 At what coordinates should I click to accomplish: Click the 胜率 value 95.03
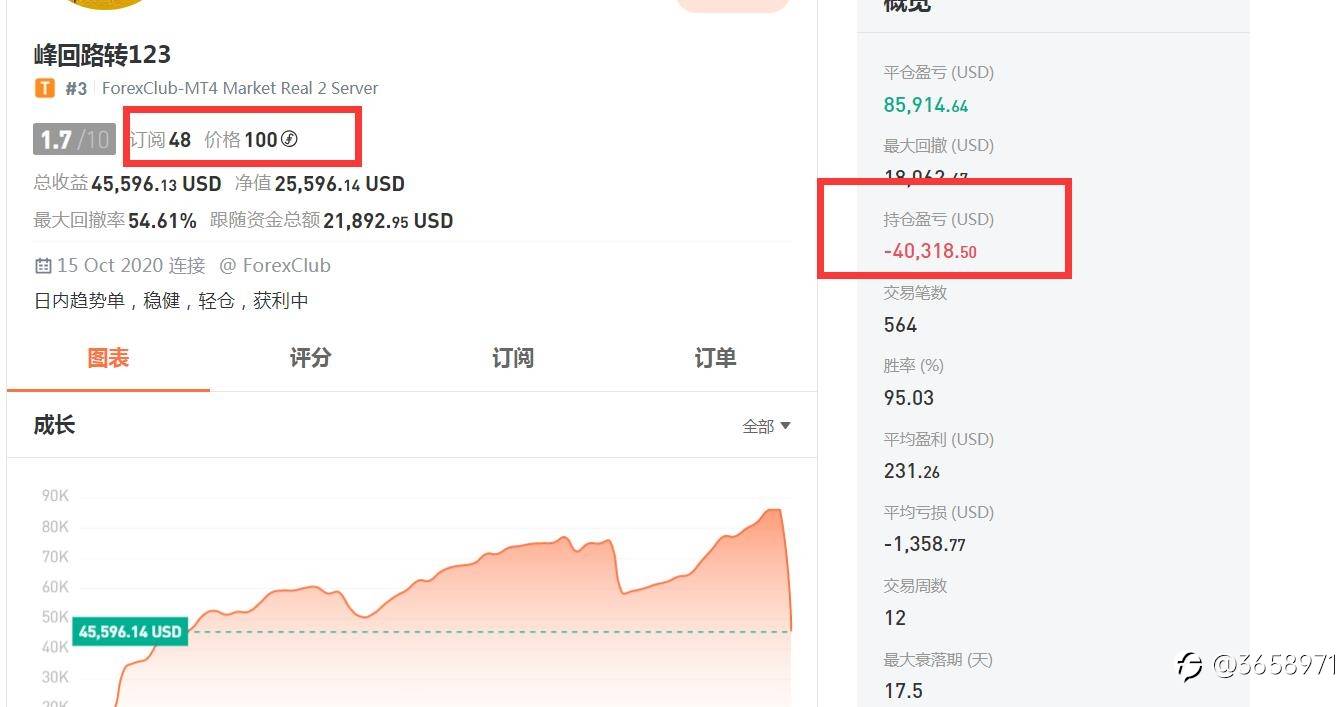909,398
